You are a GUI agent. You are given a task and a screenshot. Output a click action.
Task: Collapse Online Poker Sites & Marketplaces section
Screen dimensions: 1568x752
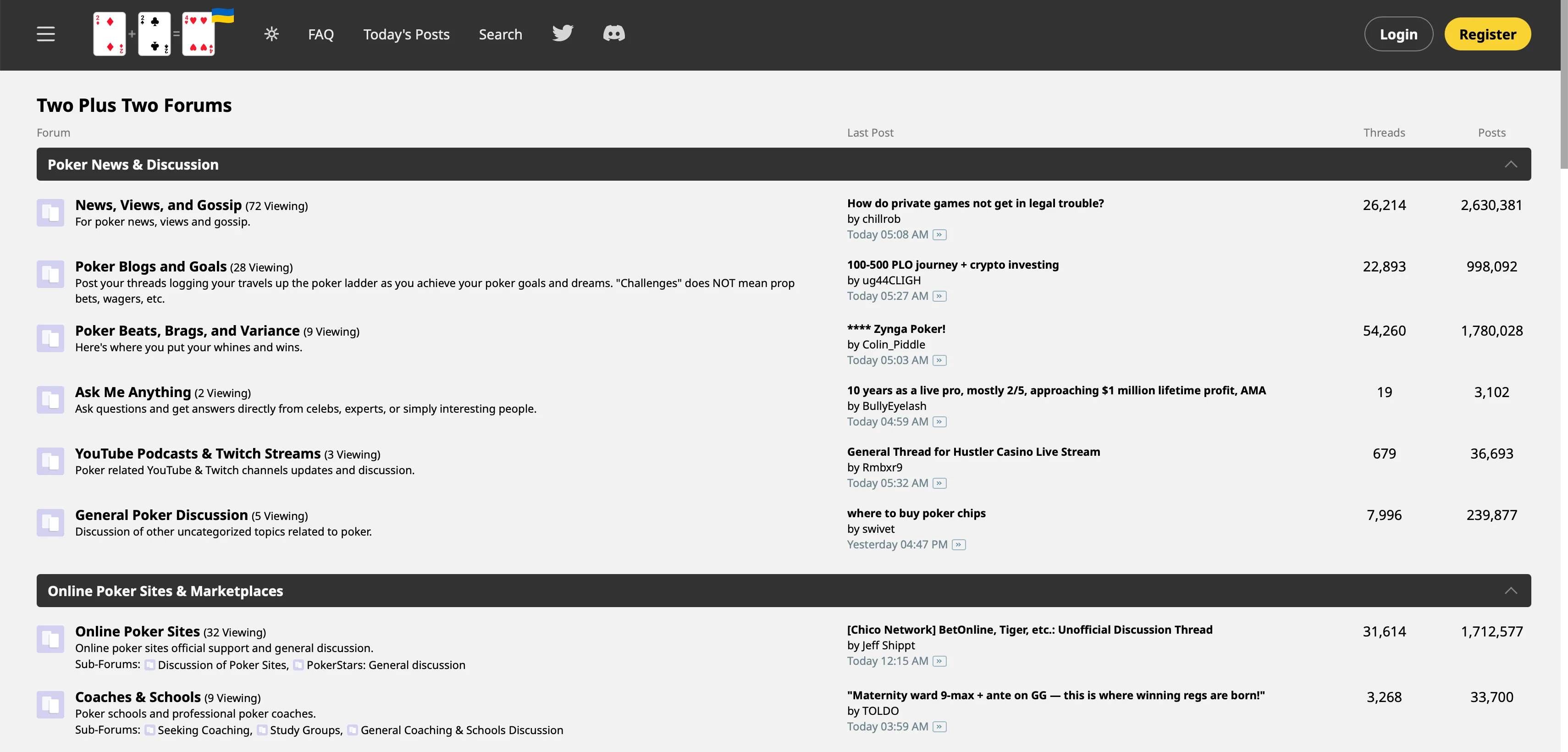click(x=1510, y=591)
